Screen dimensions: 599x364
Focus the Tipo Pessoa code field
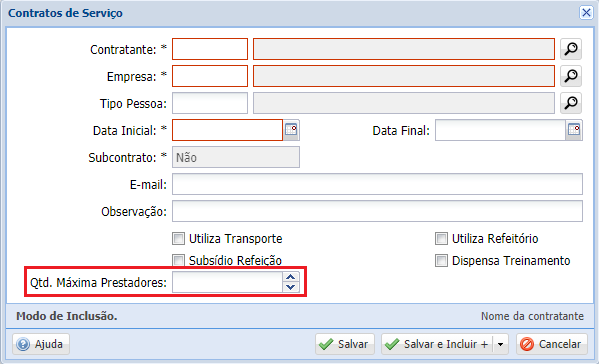click(210, 103)
